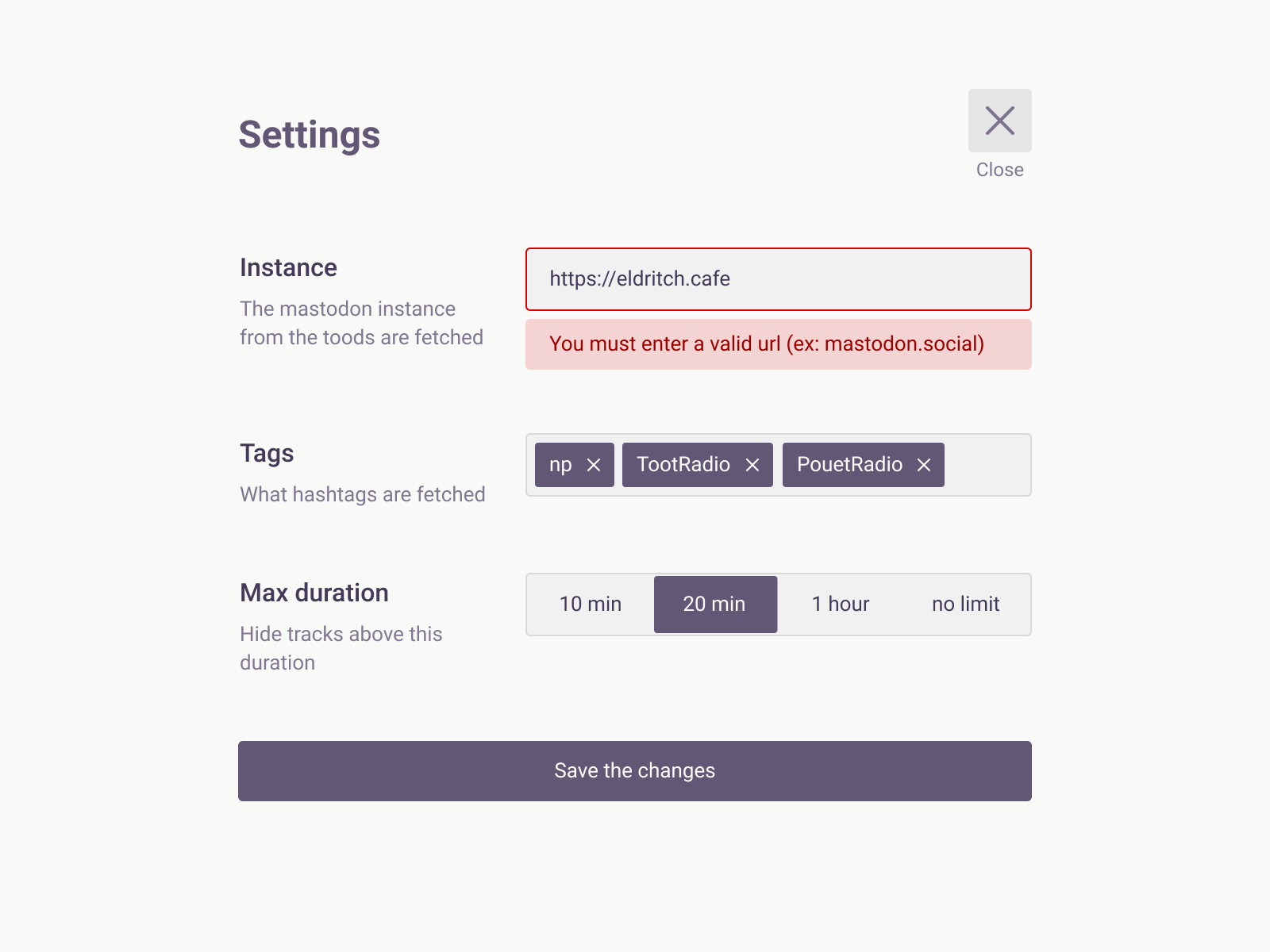This screenshot has width=1270, height=952.
Task: Click the invalid url error message
Action: pos(767,344)
